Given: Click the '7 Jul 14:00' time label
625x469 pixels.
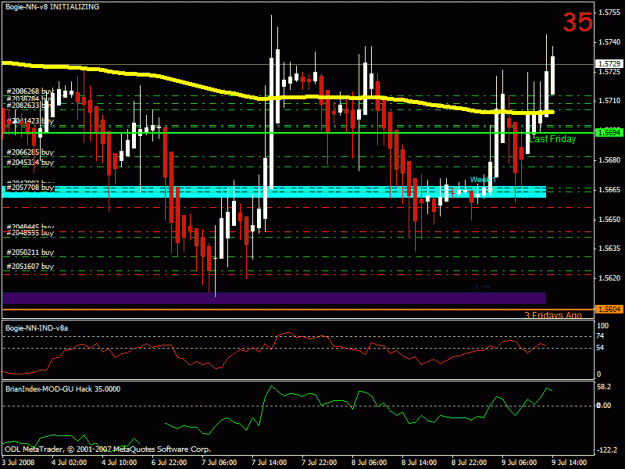Looking at the screenshot, I should point(269,463).
